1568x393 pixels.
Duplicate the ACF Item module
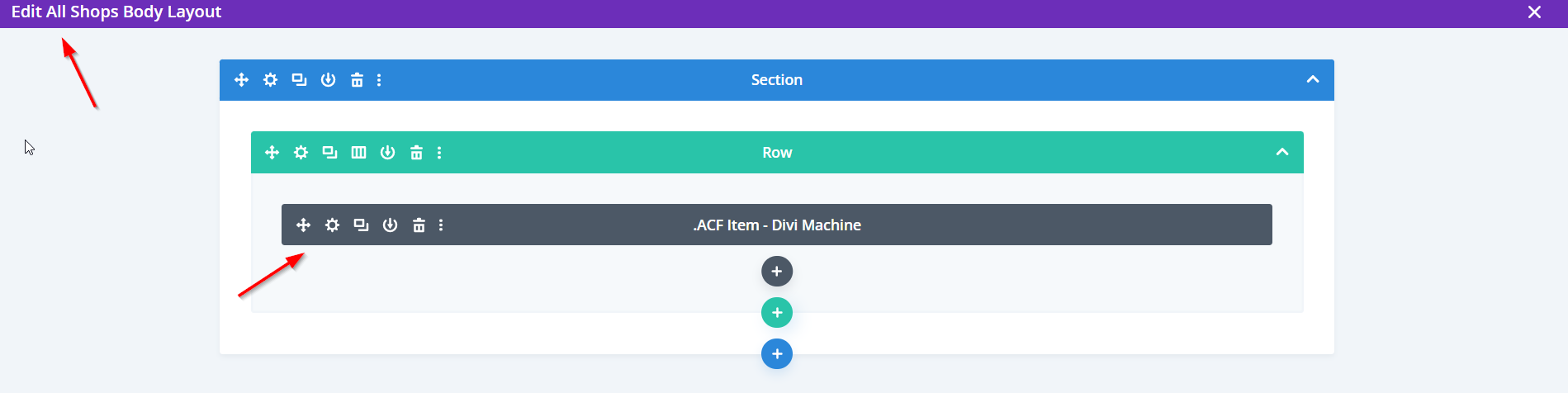coord(361,225)
